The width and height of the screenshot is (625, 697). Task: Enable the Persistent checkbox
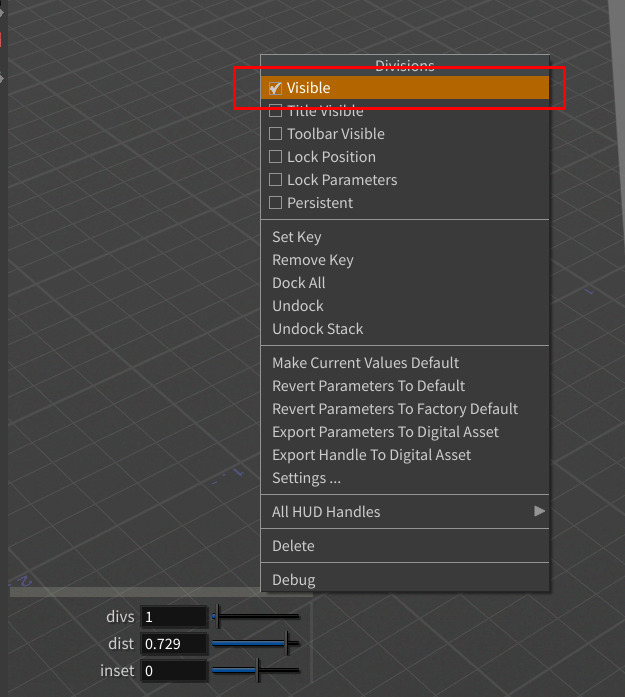[275, 203]
